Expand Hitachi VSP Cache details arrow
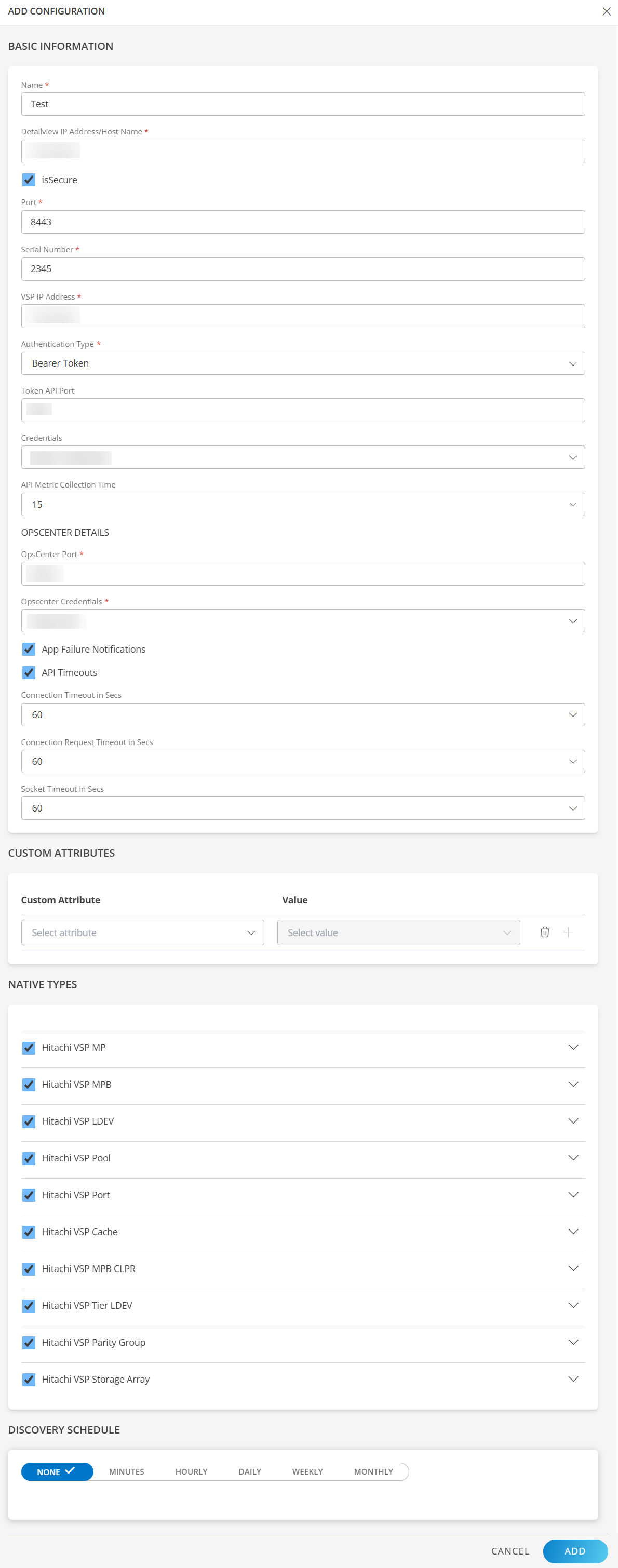Viewport: 618px width, 1568px height. point(572,1232)
